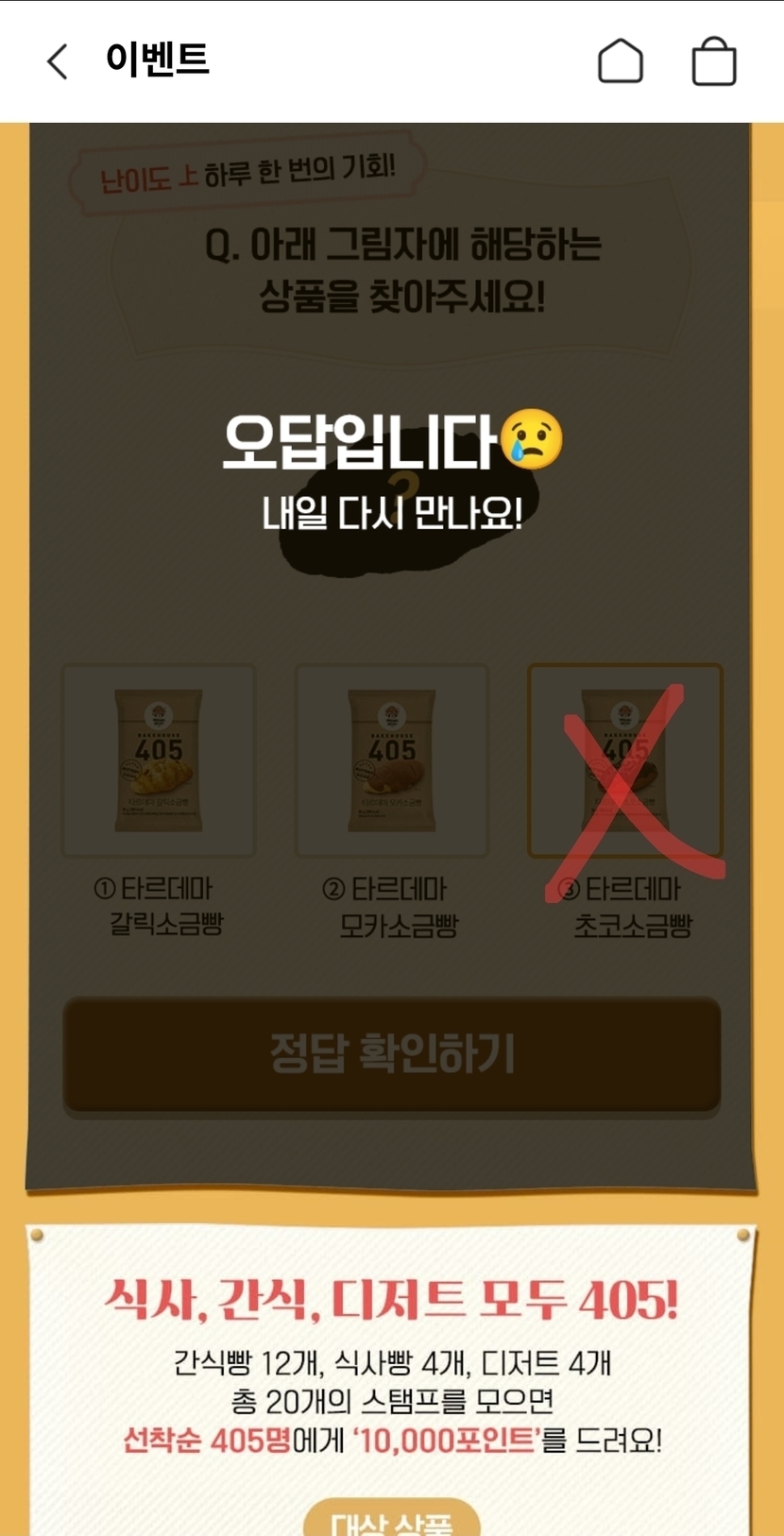784x1536 pixels.
Task: Tap the back arrow beside 이벤트
Action: point(58,62)
